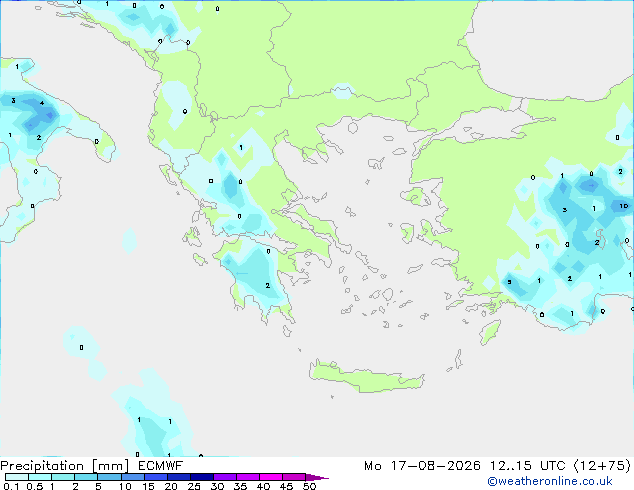Pick the legend swatch starting at 0.1 mm

click(17, 477)
